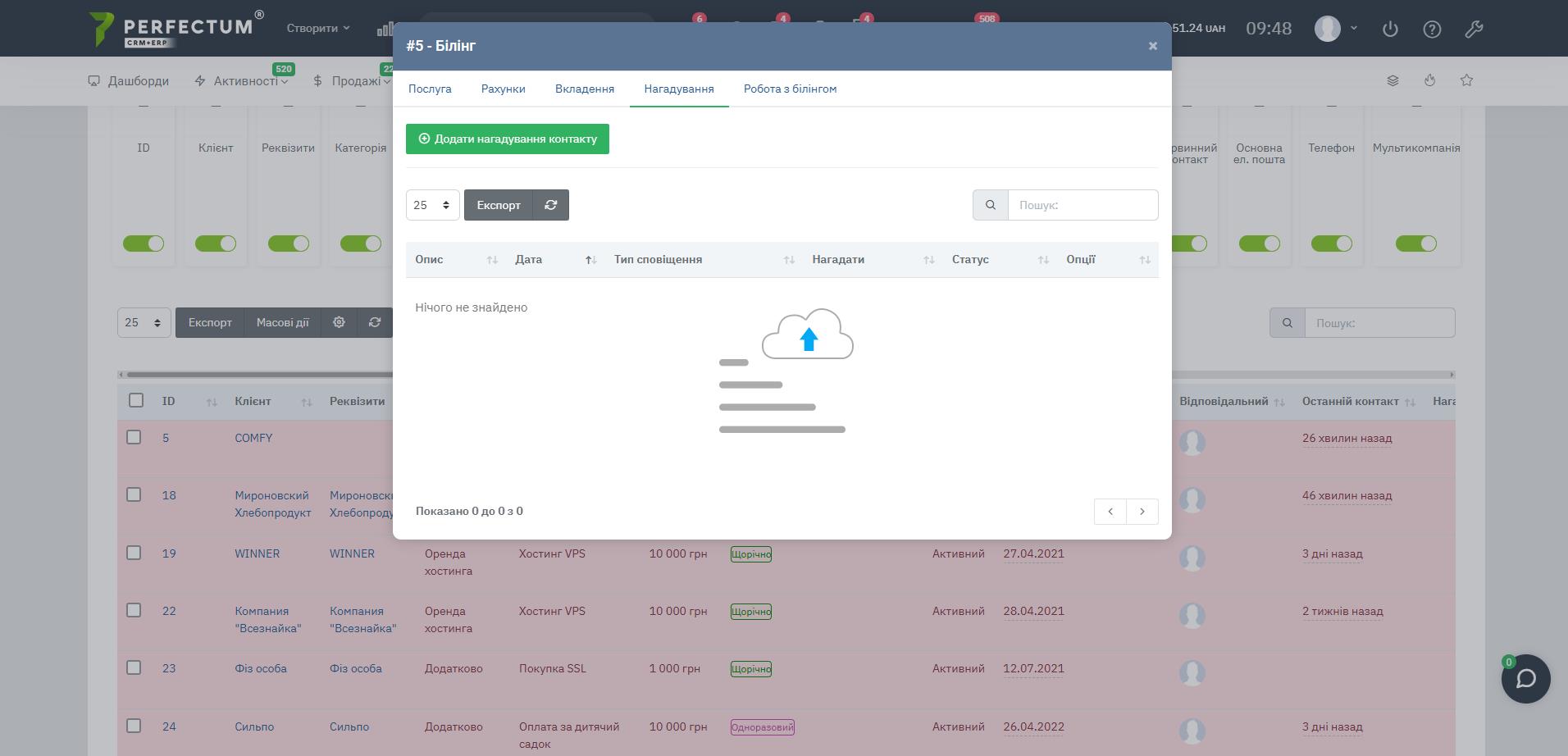Open the Робота з білінгом tab
Image resolution: width=1568 pixels, height=756 pixels.
click(x=790, y=89)
